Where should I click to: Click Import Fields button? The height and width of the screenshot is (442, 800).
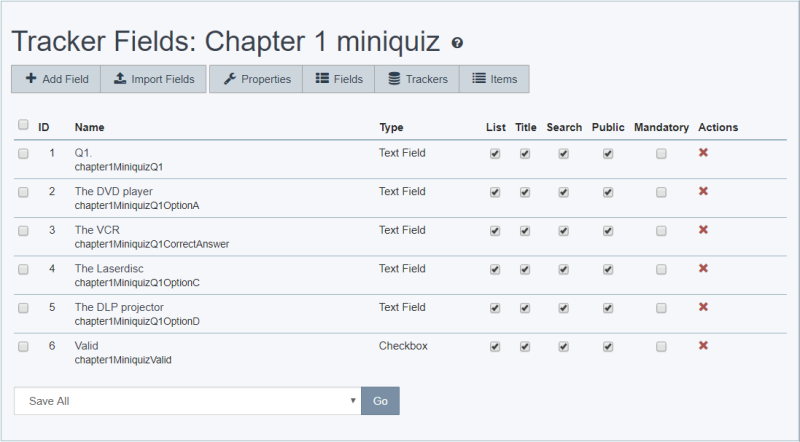click(154, 79)
